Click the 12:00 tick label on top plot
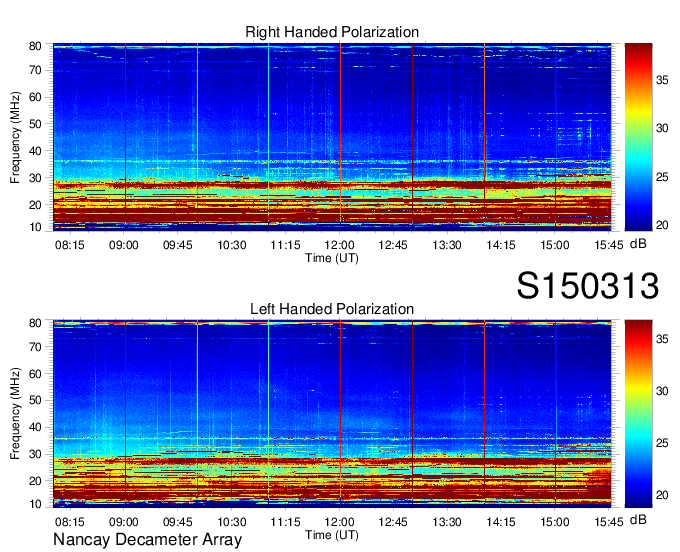 [x=340, y=245]
